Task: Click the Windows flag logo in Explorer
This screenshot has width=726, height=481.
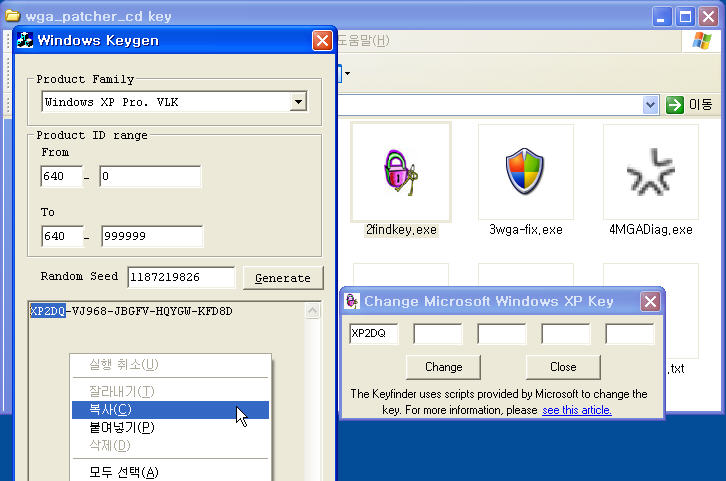Action: [702, 41]
